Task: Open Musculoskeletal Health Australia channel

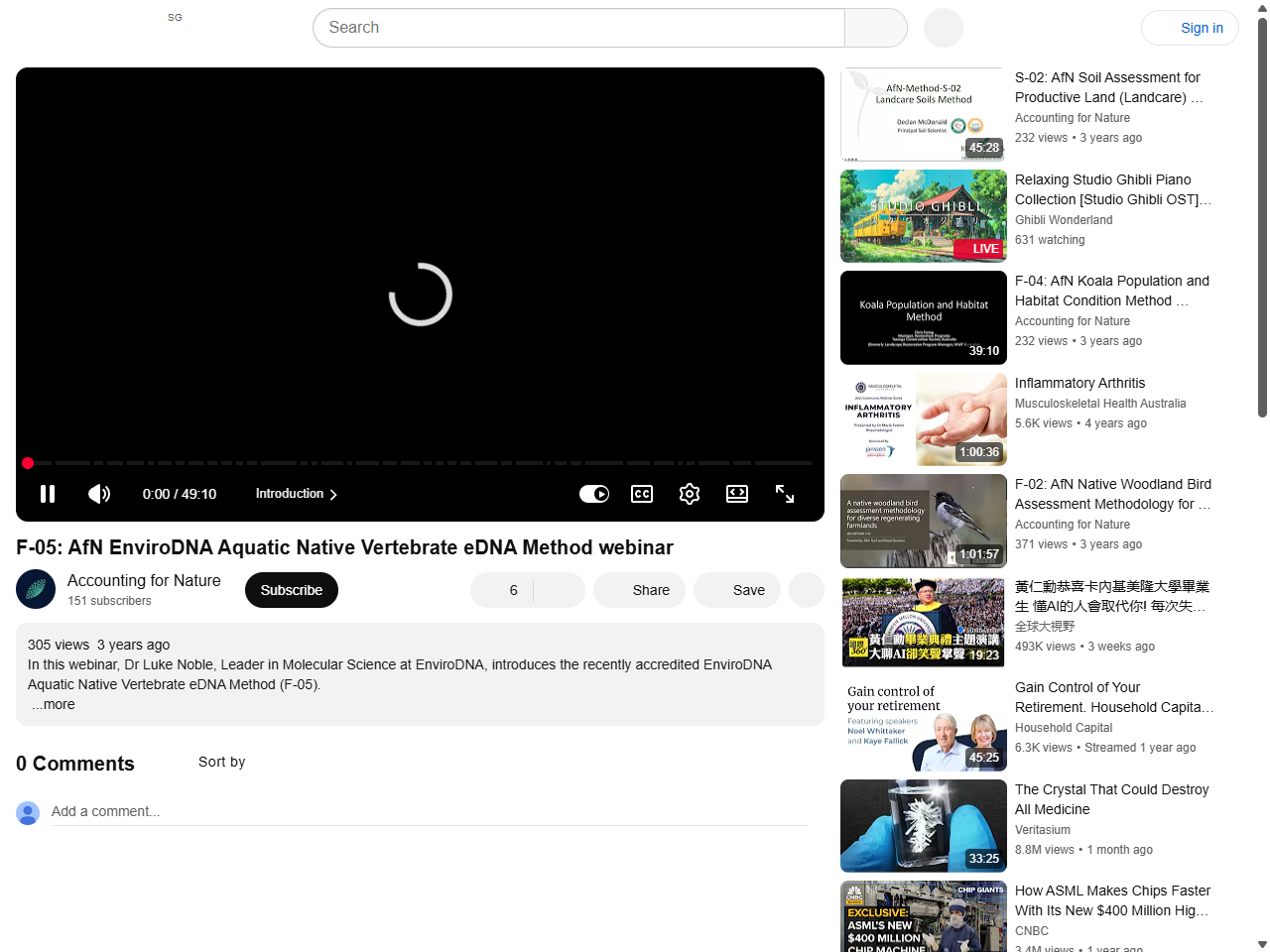Action: [x=1100, y=404]
